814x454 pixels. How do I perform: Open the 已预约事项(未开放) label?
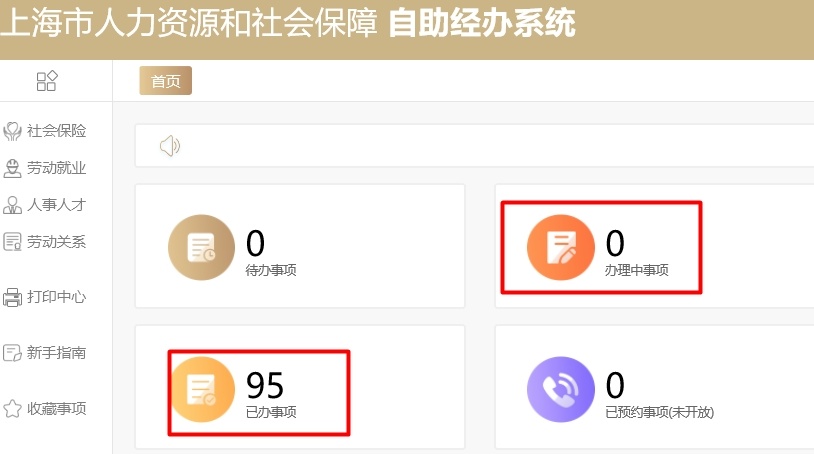[660, 412]
